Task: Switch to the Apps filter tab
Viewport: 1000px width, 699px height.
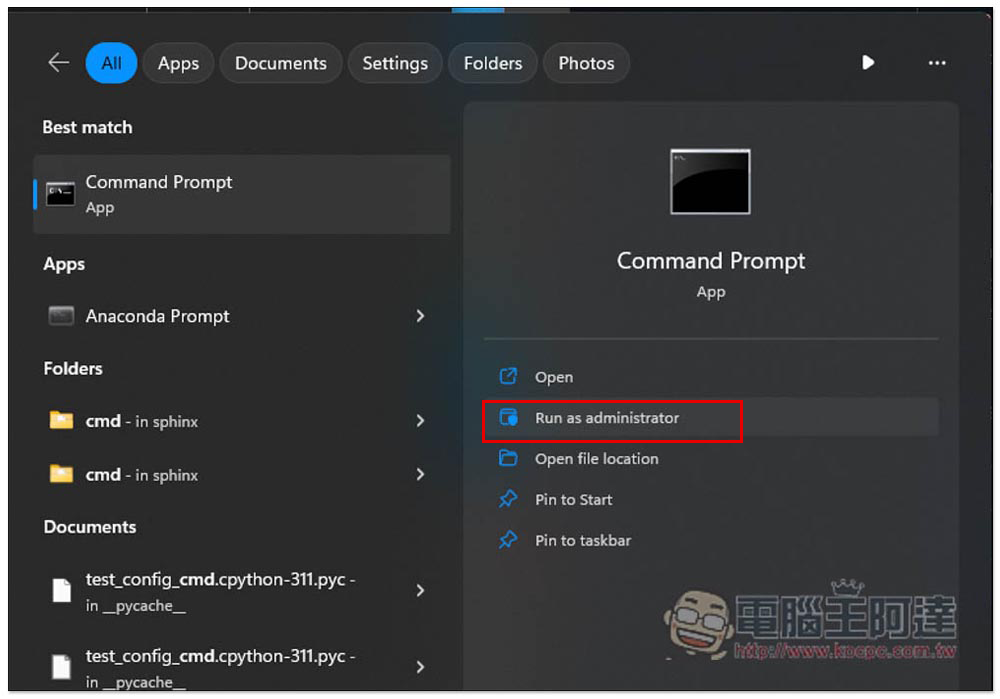Action: click(179, 63)
